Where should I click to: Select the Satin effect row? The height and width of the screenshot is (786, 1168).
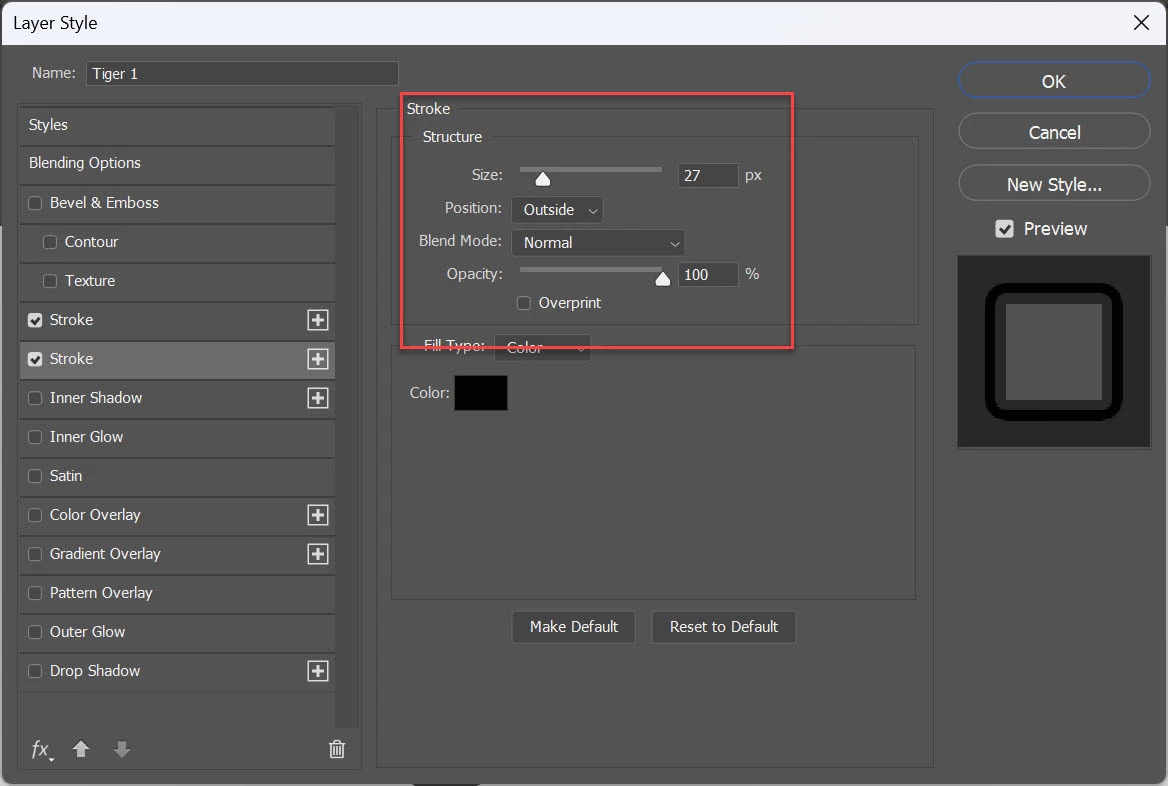pos(177,476)
